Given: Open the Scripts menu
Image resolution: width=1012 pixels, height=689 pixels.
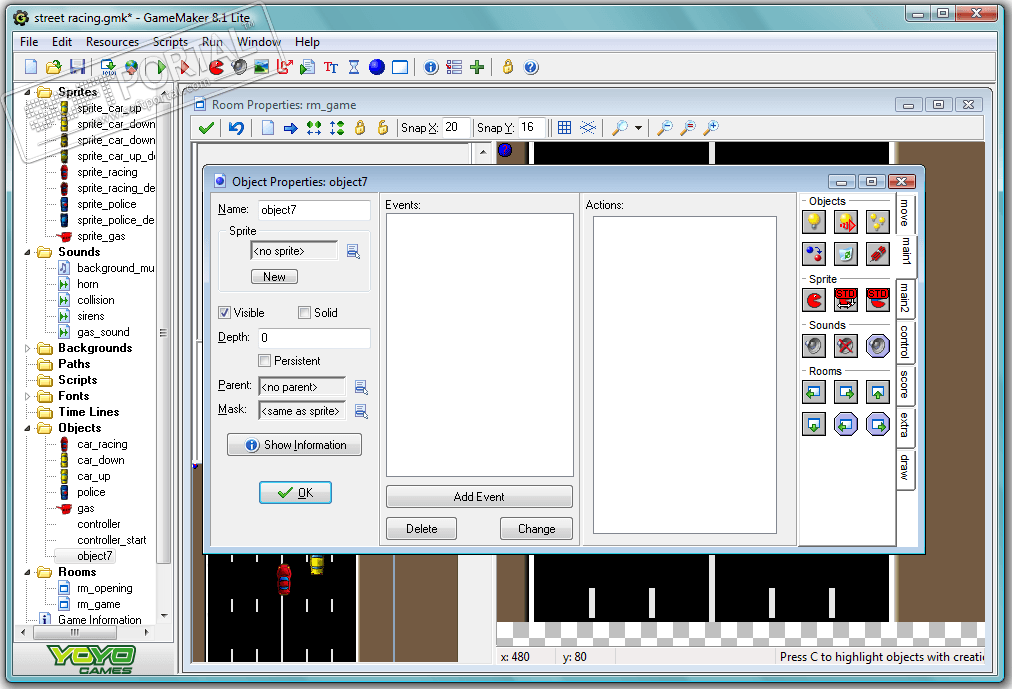Looking at the screenshot, I should pos(170,42).
